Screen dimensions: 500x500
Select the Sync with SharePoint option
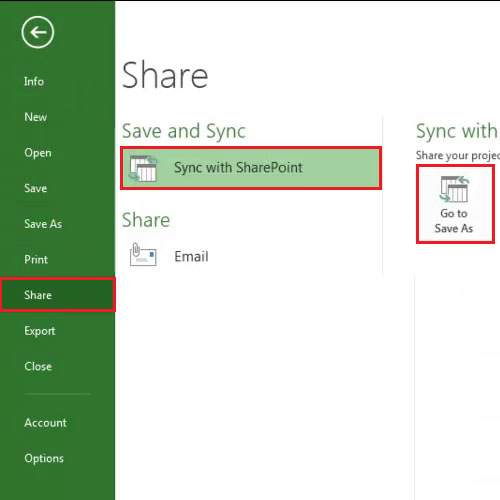[x=251, y=168]
